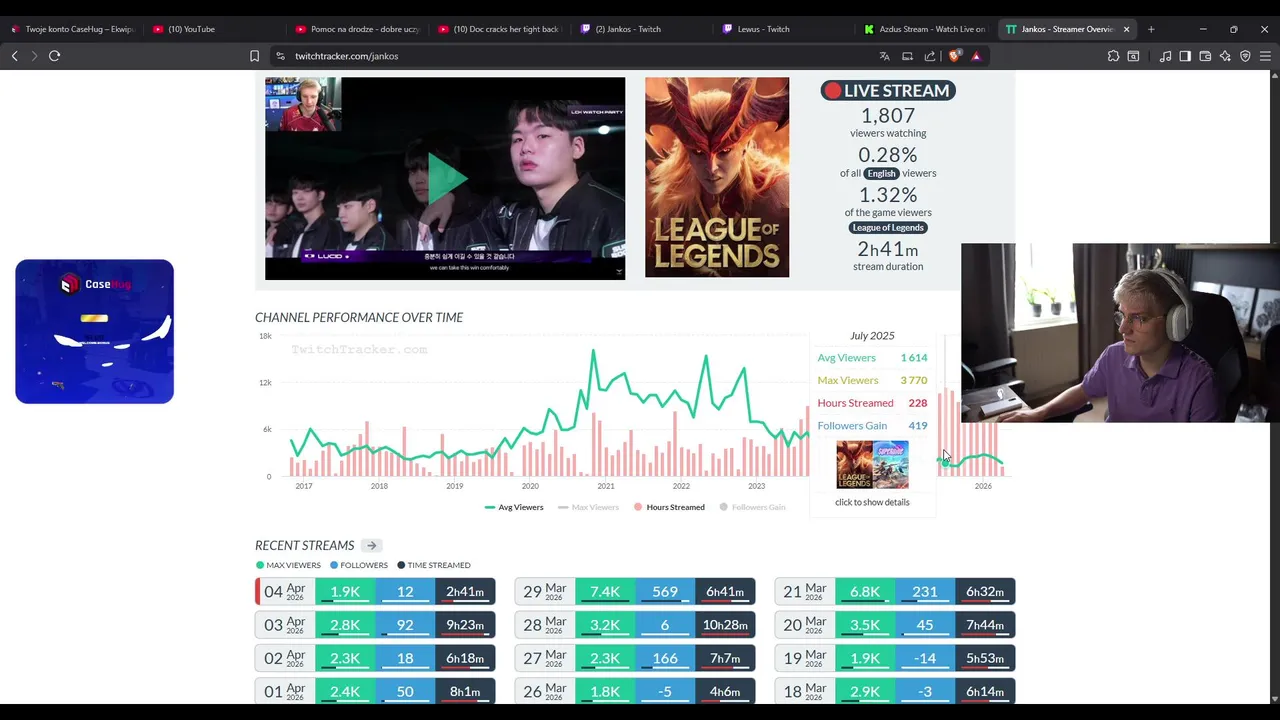The height and width of the screenshot is (720, 1280).
Task: Open the page translate icon
Action: [x=884, y=56]
